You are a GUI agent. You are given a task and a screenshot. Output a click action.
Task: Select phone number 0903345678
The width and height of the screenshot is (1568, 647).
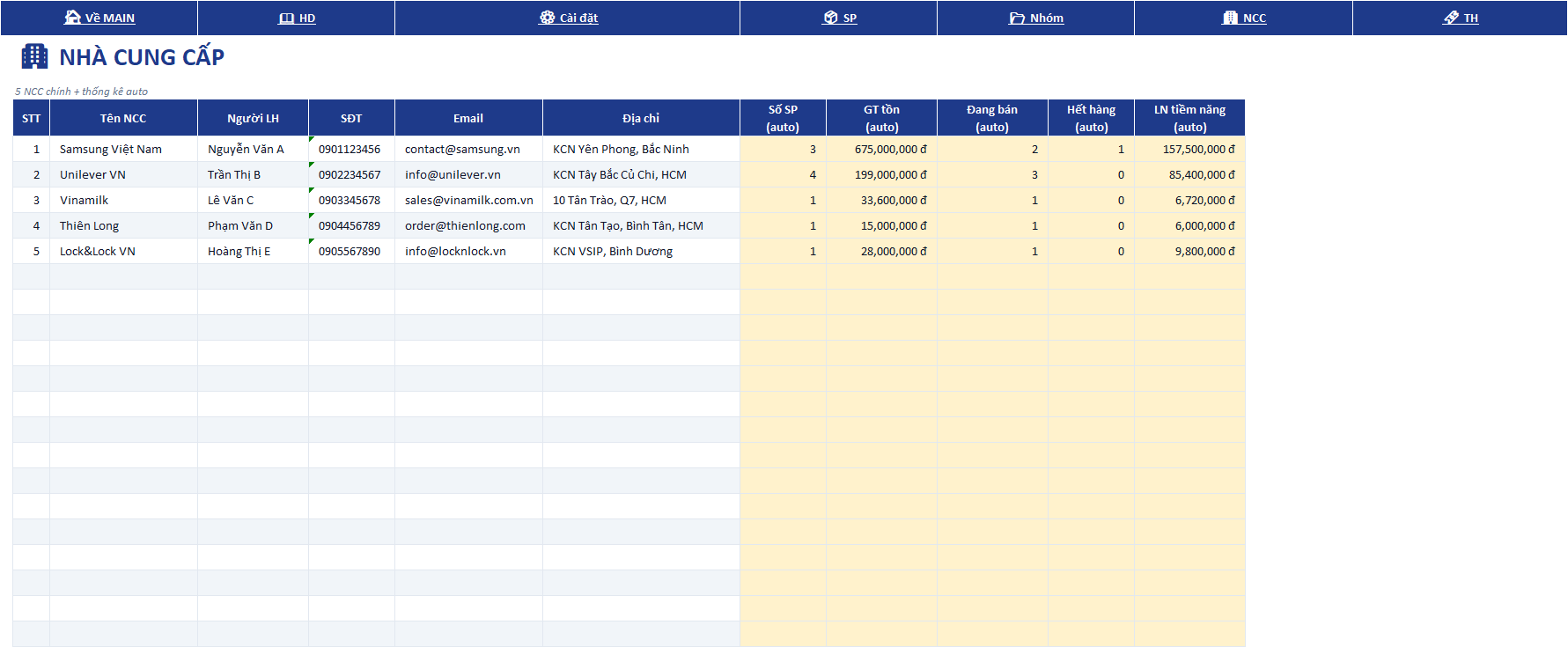[351, 200]
